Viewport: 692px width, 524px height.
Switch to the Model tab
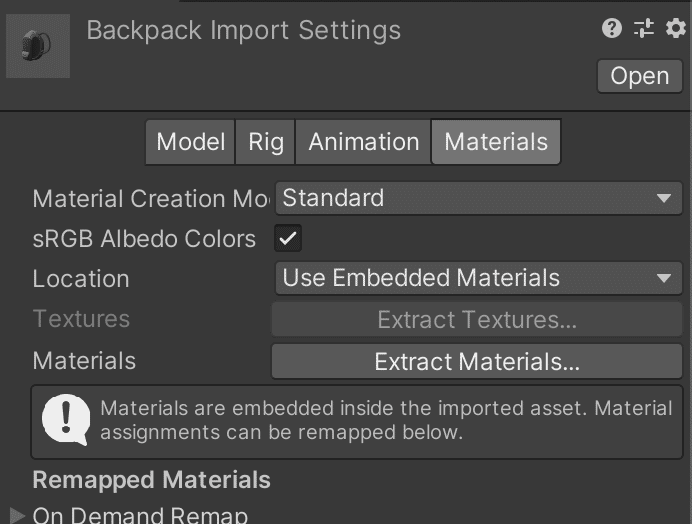190,142
